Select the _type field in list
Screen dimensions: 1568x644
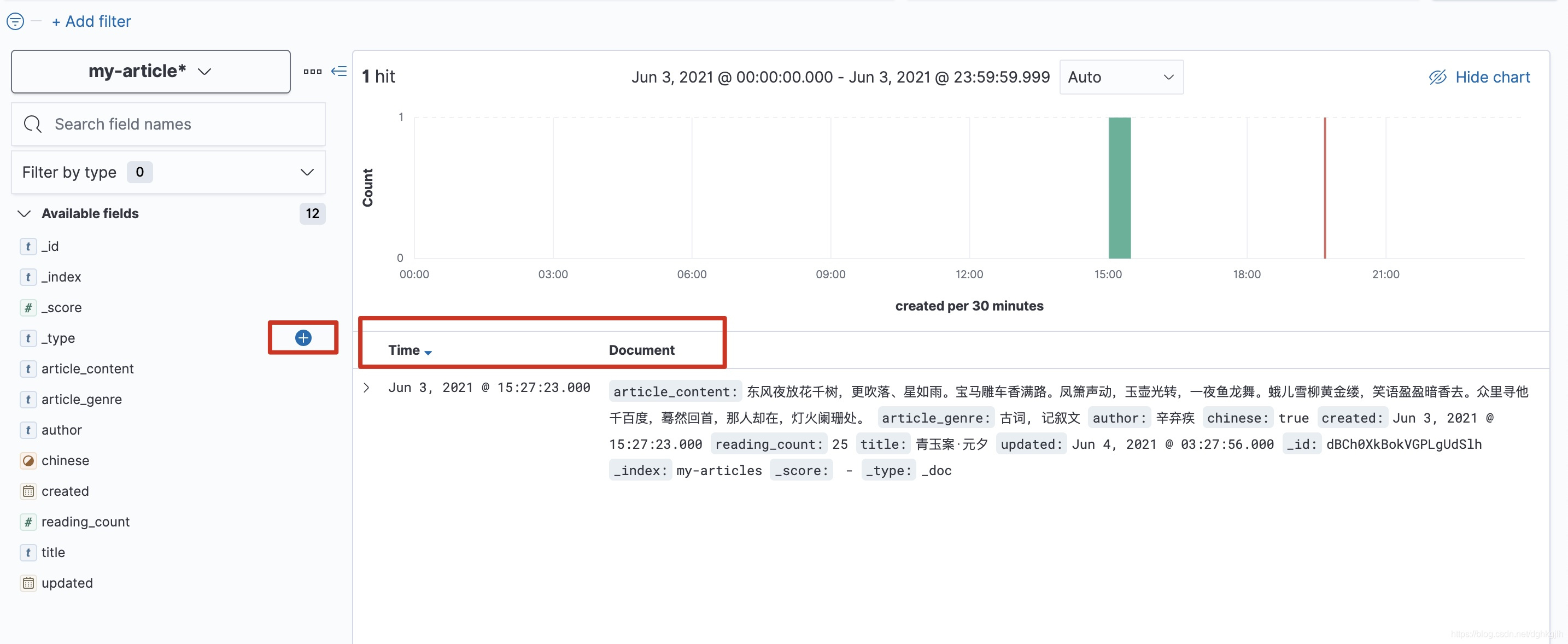[x=58, y=338]
